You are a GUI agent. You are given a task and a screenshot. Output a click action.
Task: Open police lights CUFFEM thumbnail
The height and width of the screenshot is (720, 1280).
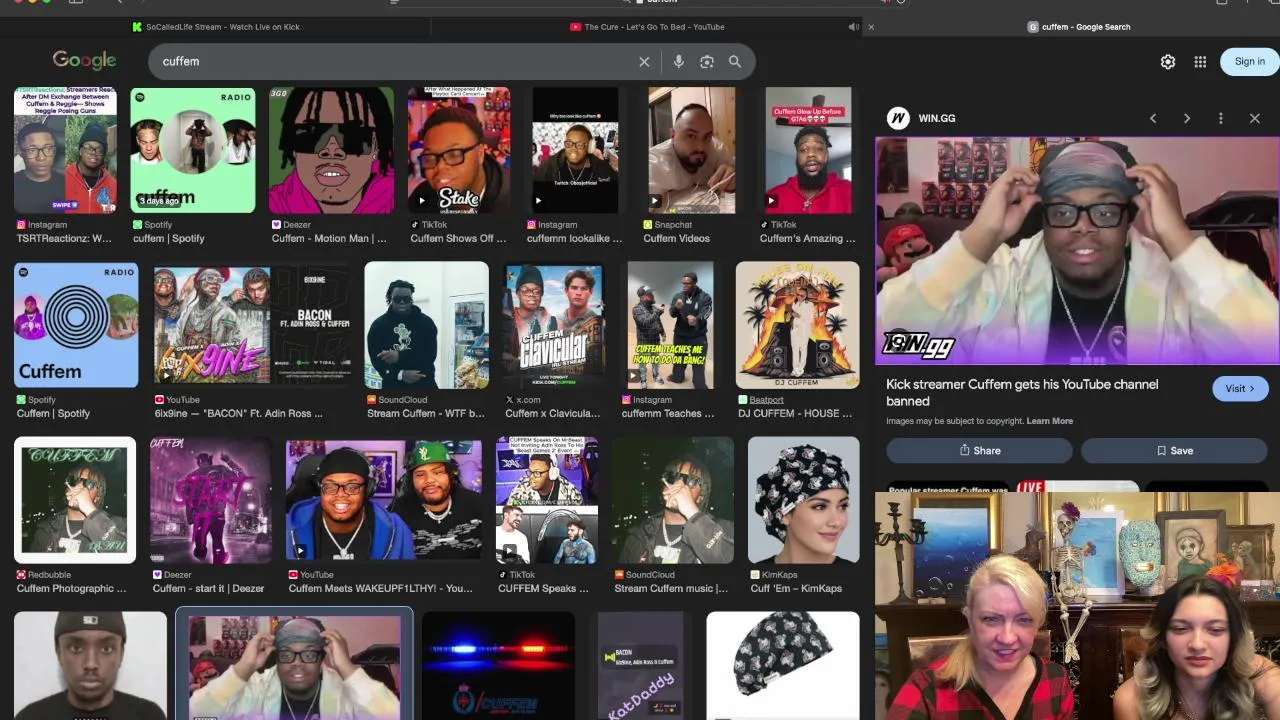(498, 666)
